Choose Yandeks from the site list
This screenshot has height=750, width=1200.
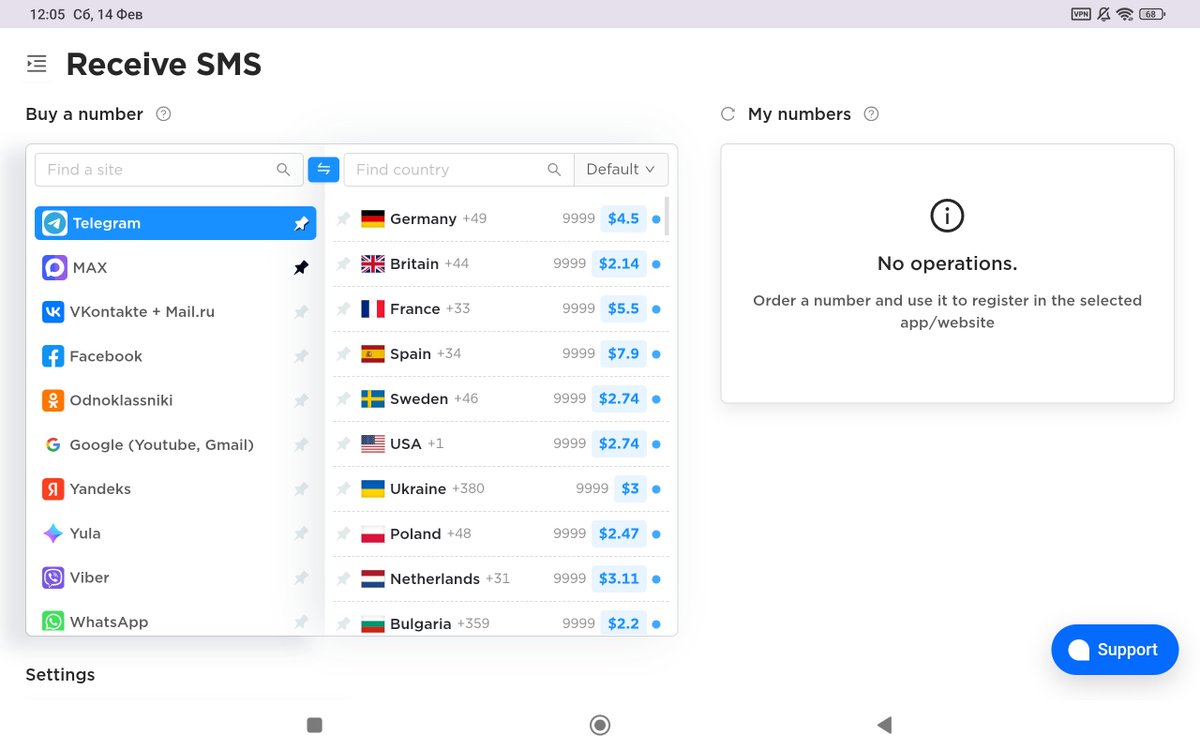point(175,489)
